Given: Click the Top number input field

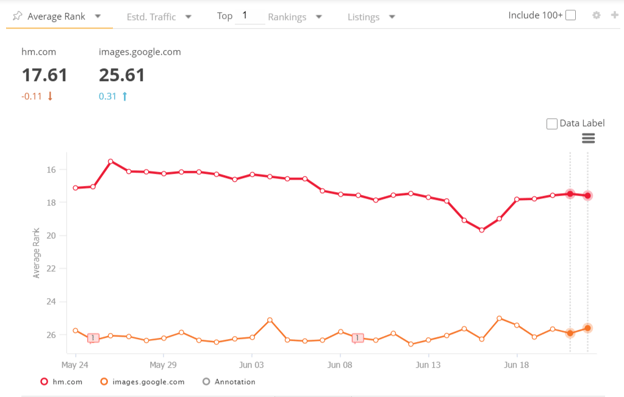Looking at the screenshot, I should (250, 16).
